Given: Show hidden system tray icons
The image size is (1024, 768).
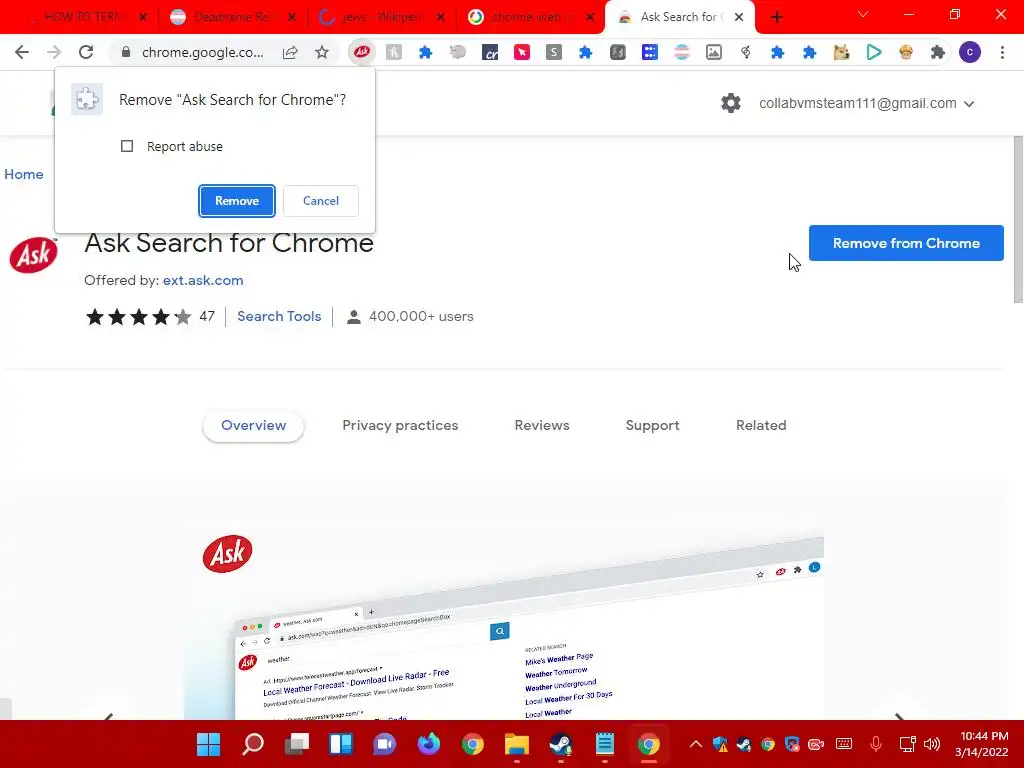Looking at the screenshot, I should [696, 744].
